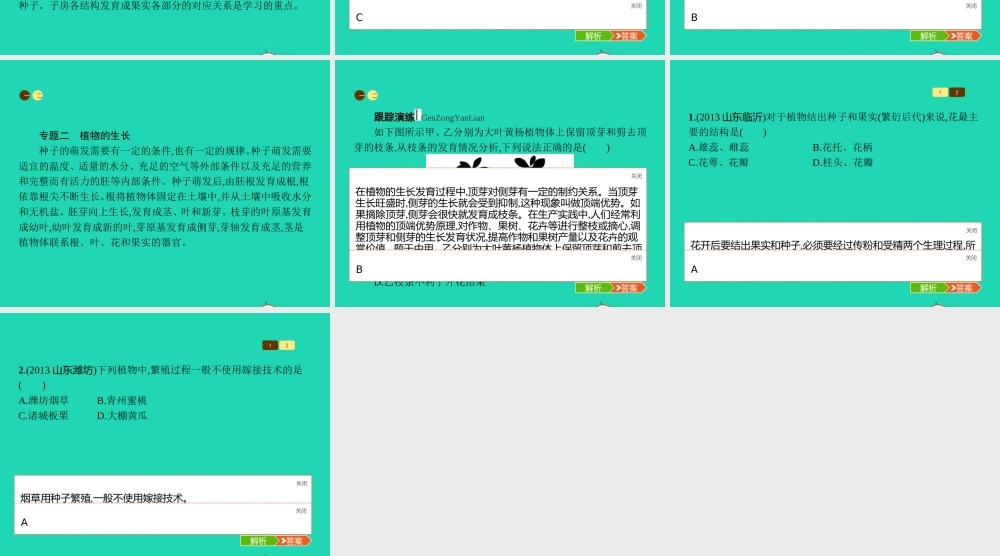The height and width of the screenshot is (556, 1000).
Task: Select the 专题二 植物的生长 heading
Action: [x=84, y=135]
